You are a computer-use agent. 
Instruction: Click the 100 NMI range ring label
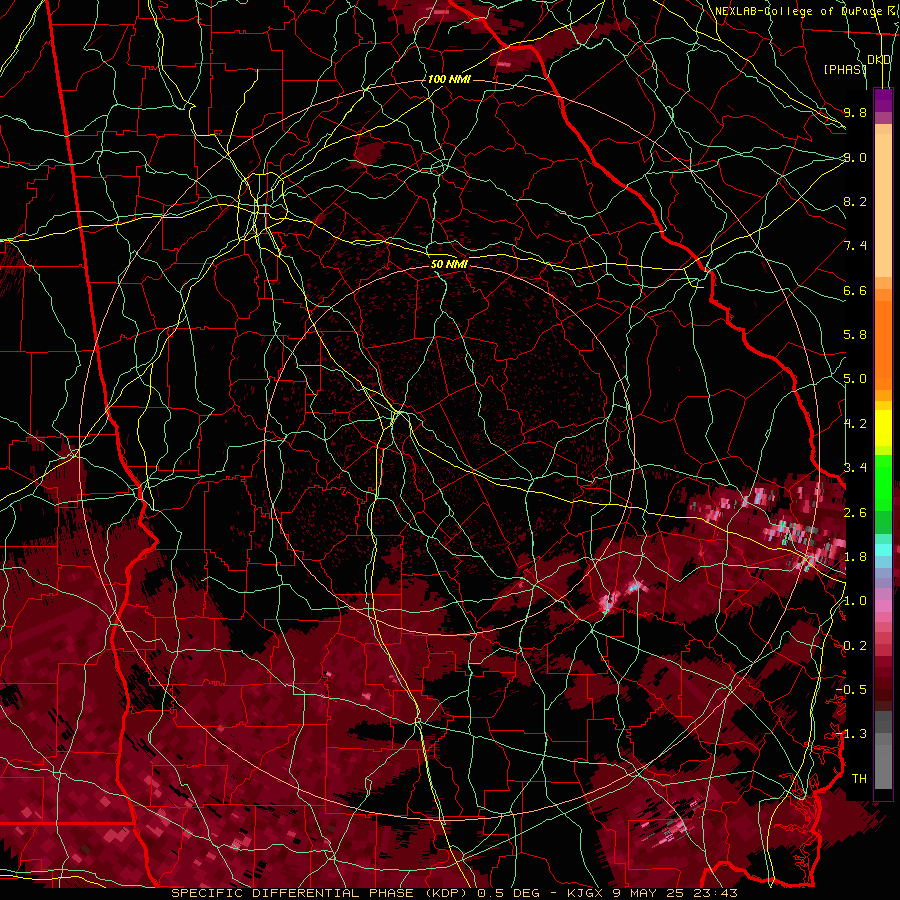(x=449, y=79)
